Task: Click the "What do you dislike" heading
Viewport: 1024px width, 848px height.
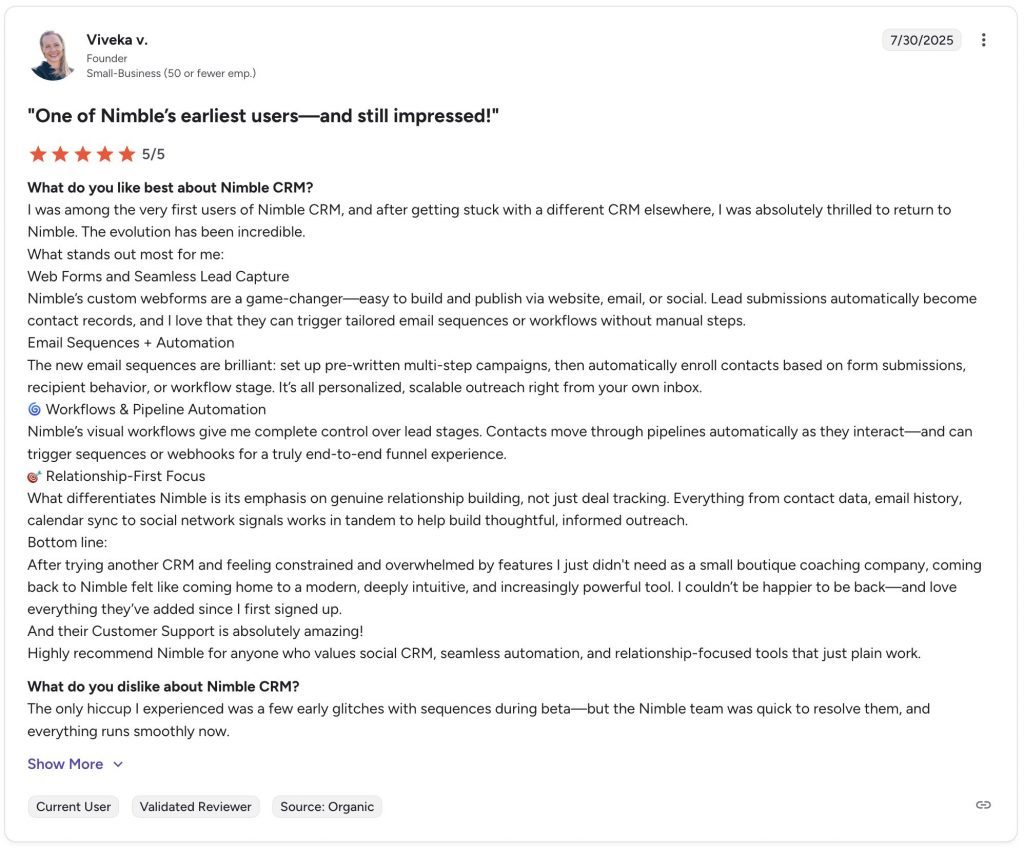Action: pos(163,686)
